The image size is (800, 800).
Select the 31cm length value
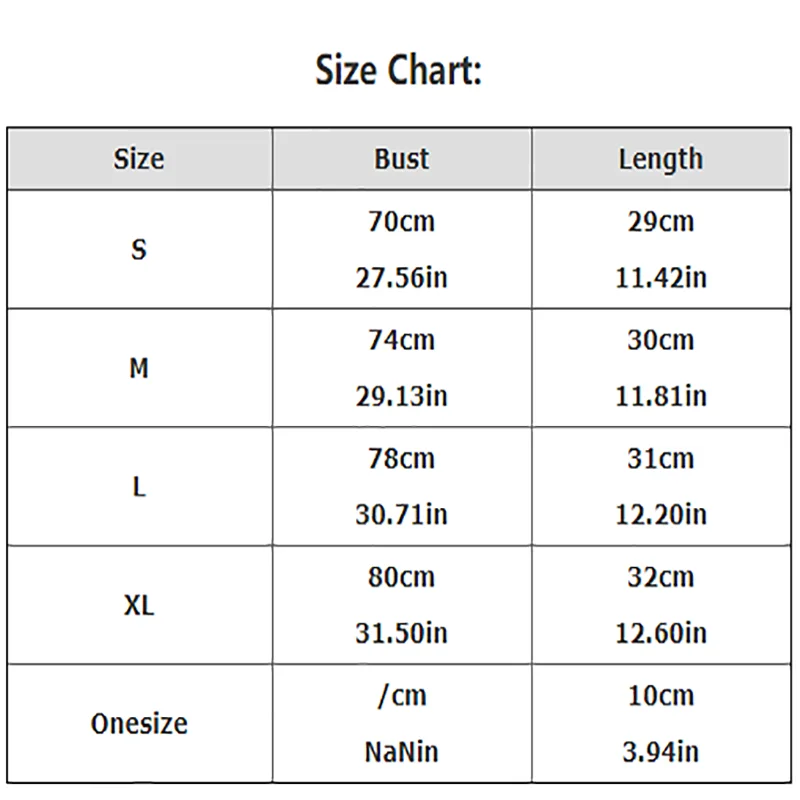point(661,459)
